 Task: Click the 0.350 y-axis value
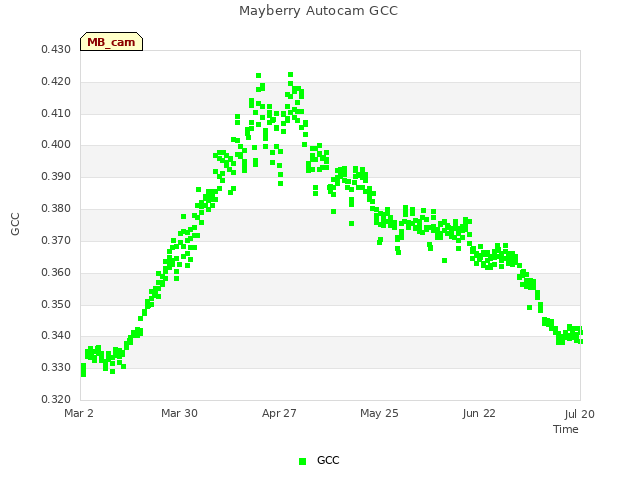click(x=56, y=304)
